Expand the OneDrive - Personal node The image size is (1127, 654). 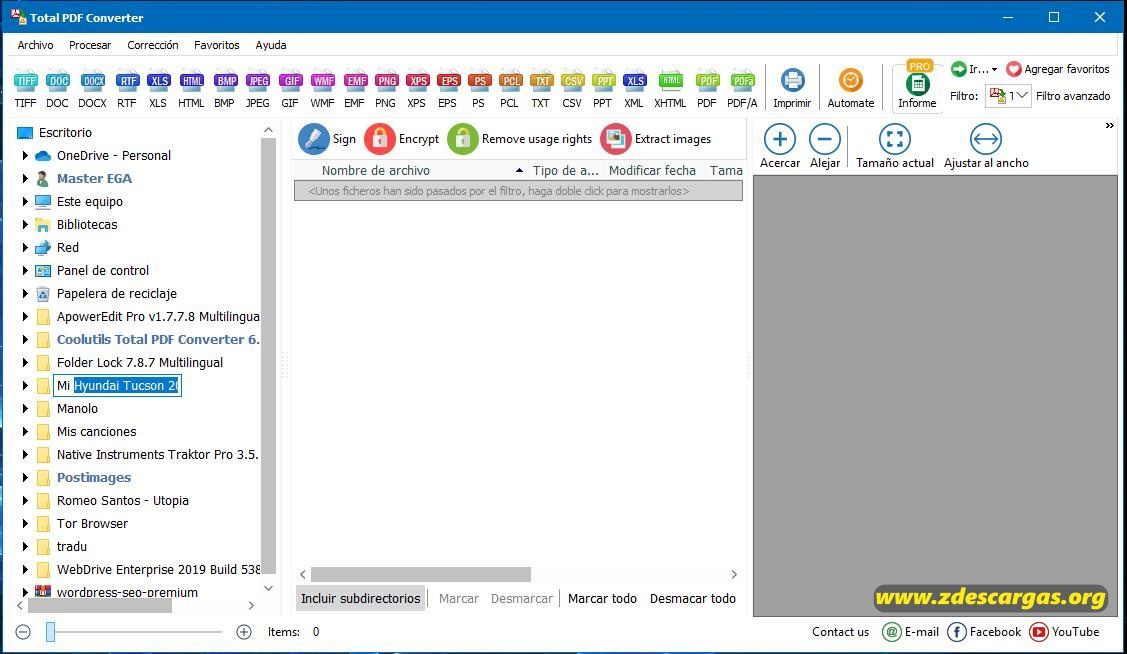tap(25, 155)
